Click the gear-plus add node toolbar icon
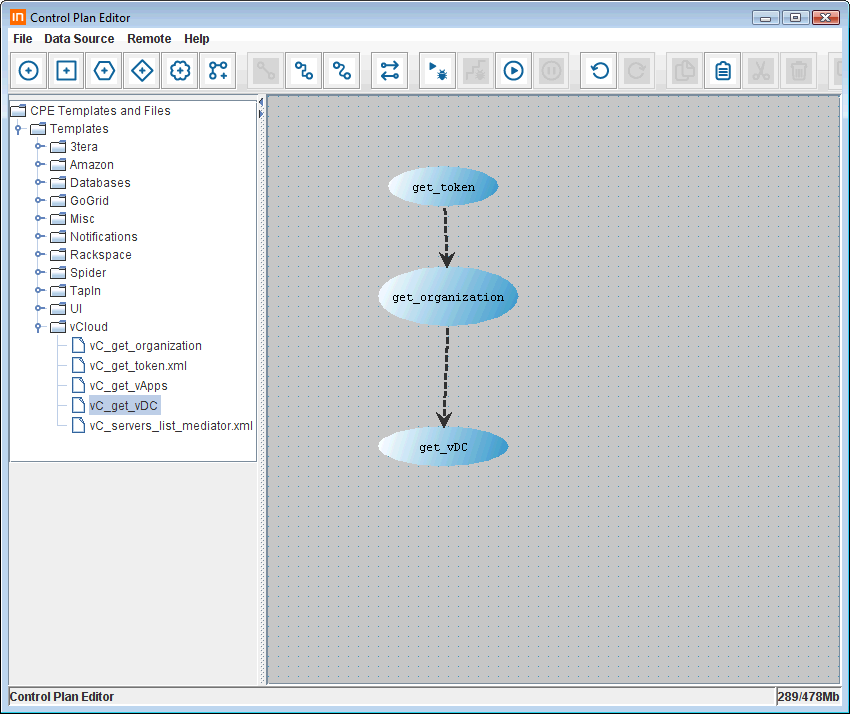The height and width of the screenshot is (714, 850). [x=180, y=71]
